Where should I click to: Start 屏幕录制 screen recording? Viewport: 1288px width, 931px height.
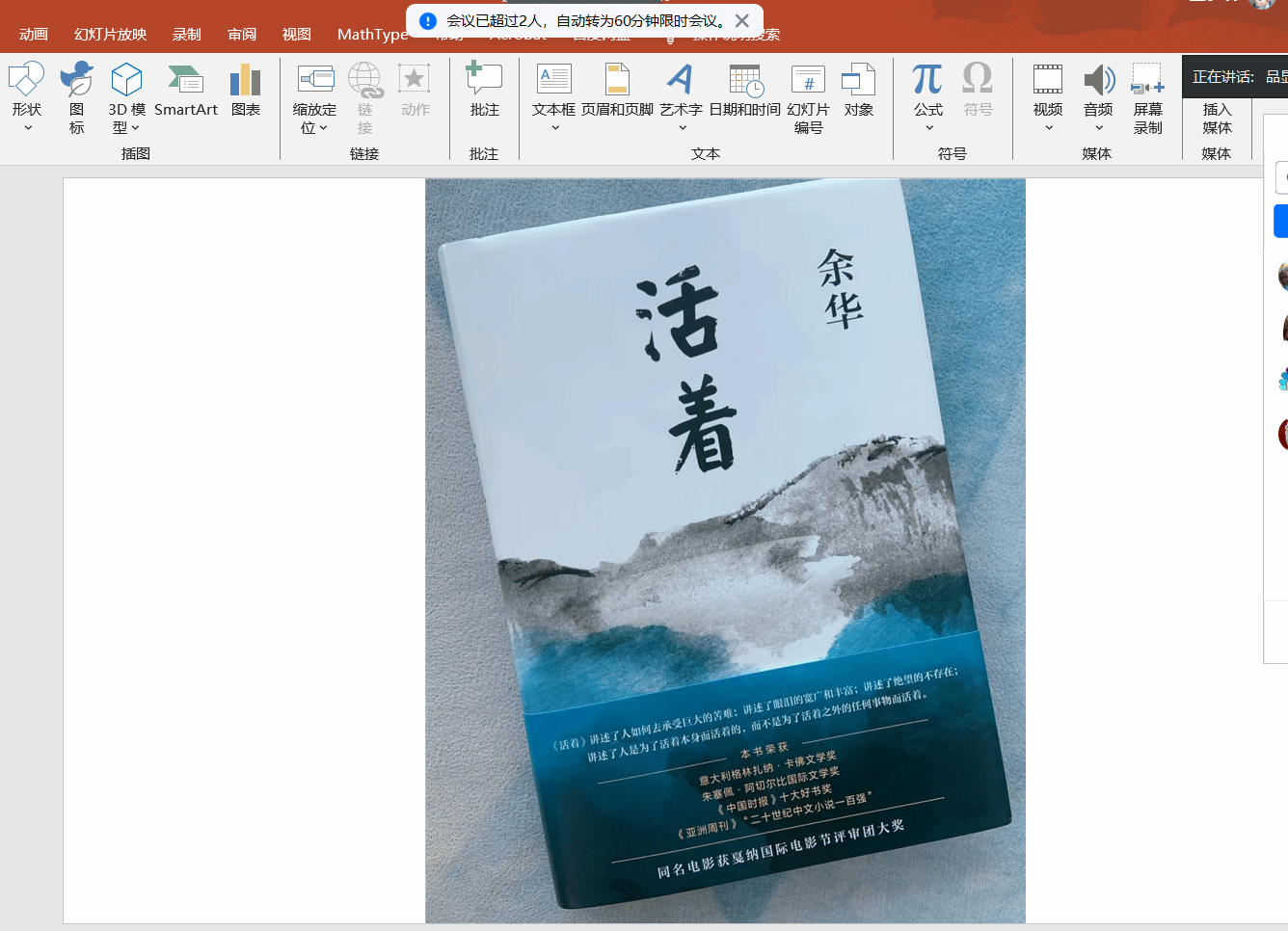coord(1147,98)
